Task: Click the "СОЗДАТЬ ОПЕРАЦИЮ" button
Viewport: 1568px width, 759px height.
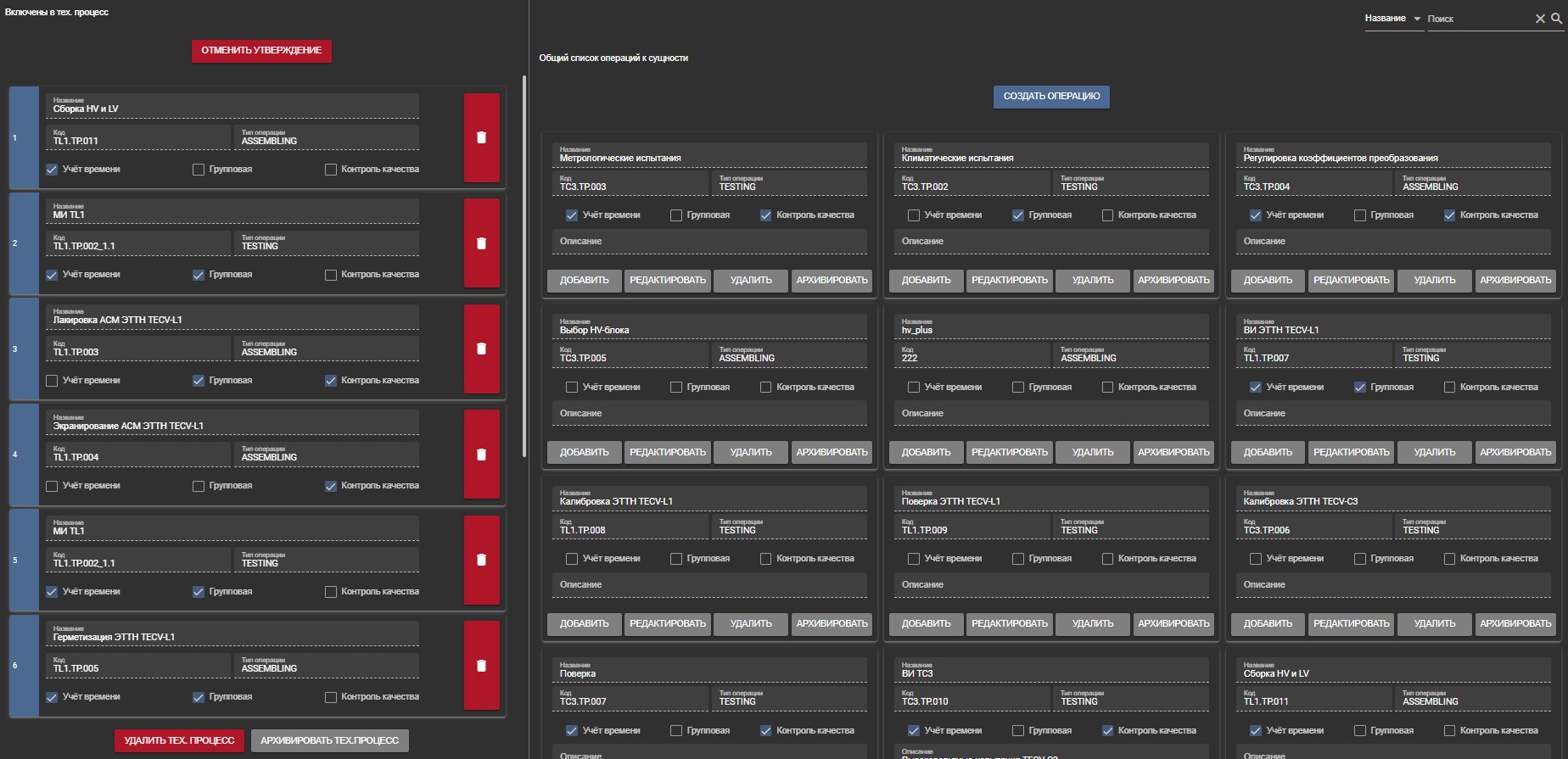Action: [1051, 97]
